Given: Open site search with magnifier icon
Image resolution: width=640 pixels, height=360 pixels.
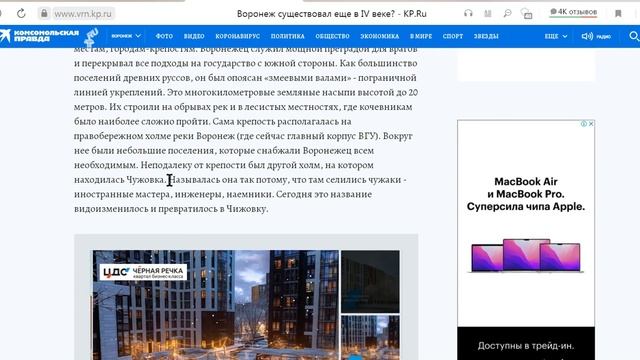Looking at the screenshot, I should (634, 36).
